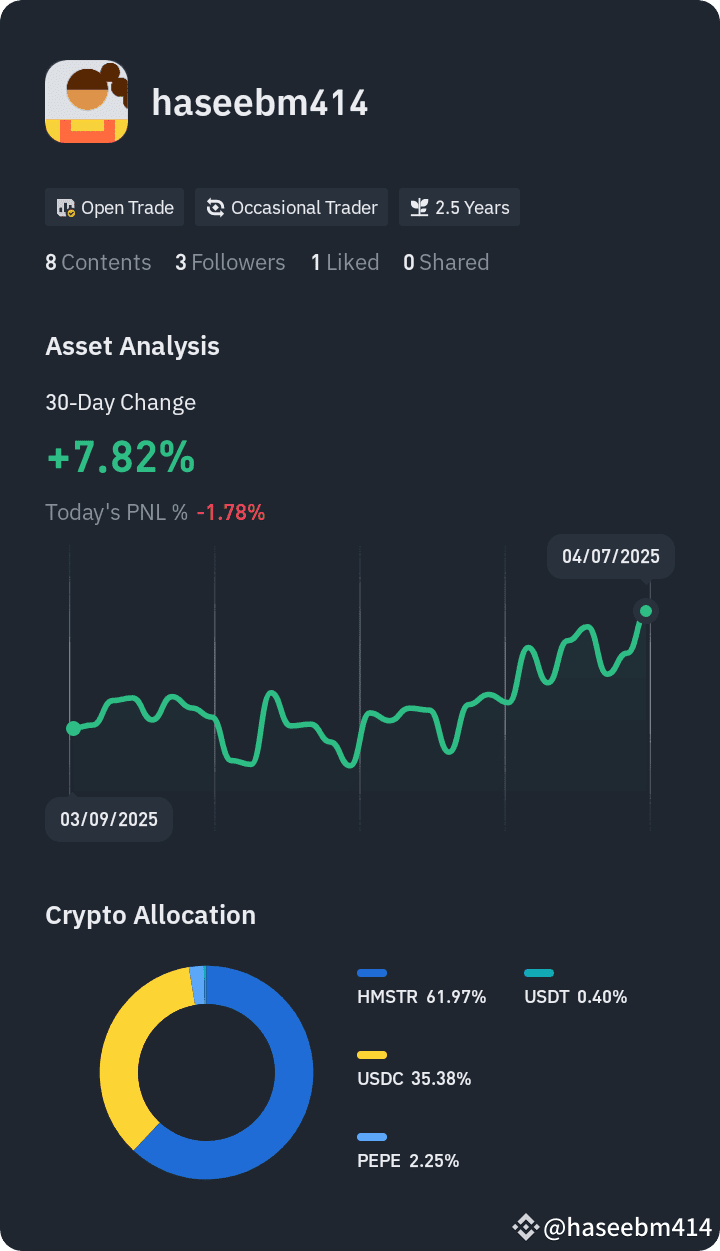Open the 3 Followers list
This screenshot has height=1251, width=720.
pyautogui.click(x=230, y=263)
